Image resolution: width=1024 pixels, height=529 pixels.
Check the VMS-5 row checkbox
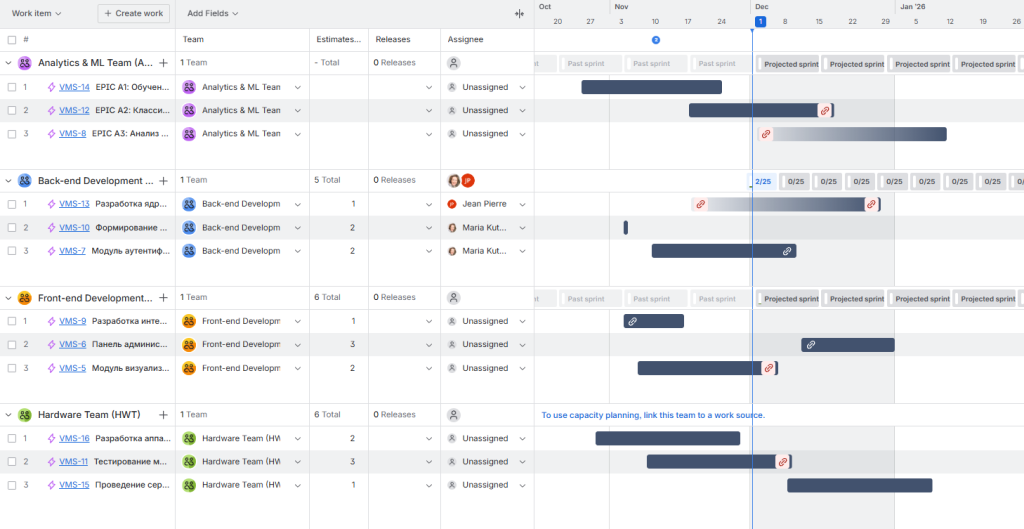(x=12, y=368)
